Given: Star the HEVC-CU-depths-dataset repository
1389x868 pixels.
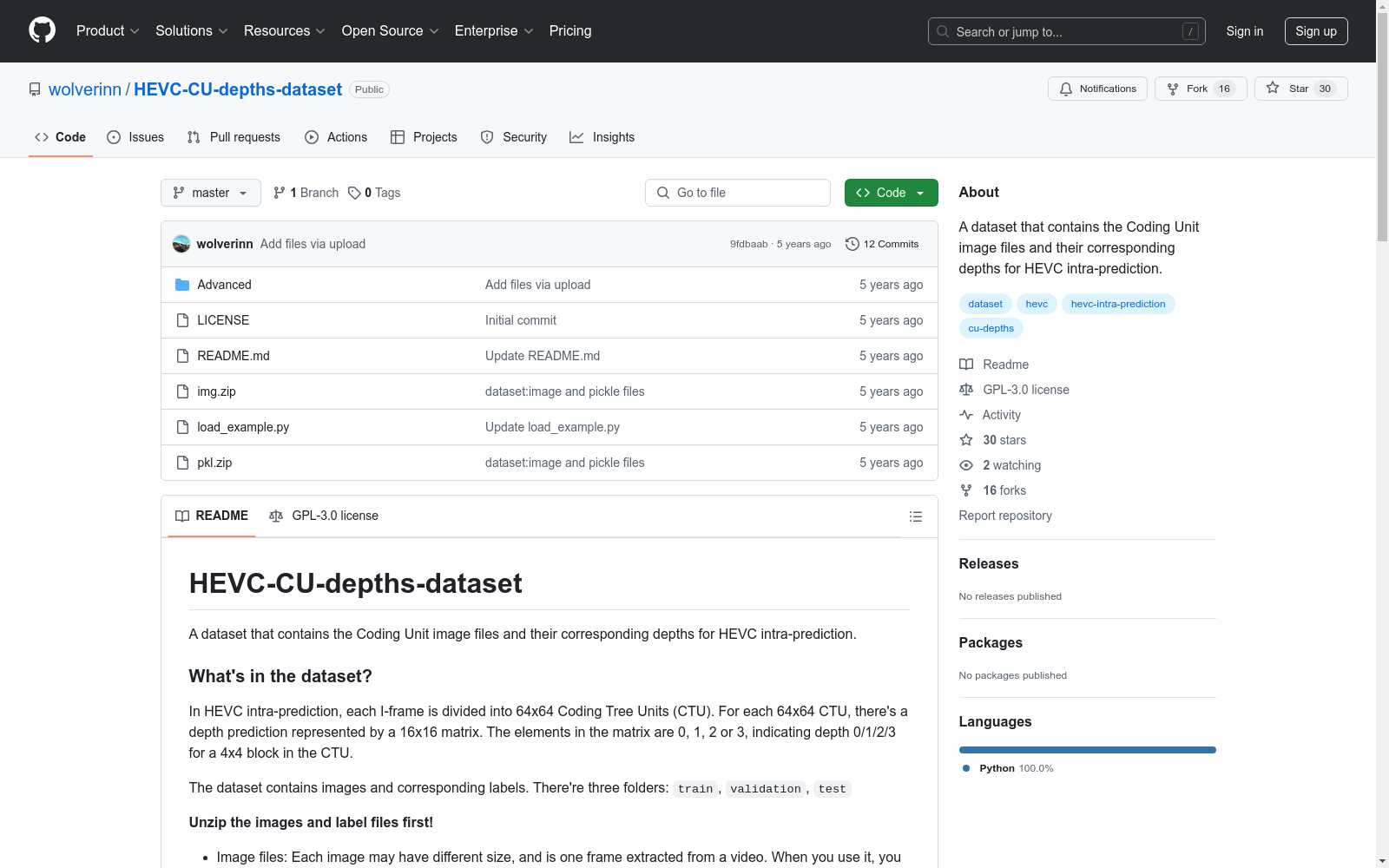Looking at the screenshot, I should pyautogui.click(x=1300, y=89).
